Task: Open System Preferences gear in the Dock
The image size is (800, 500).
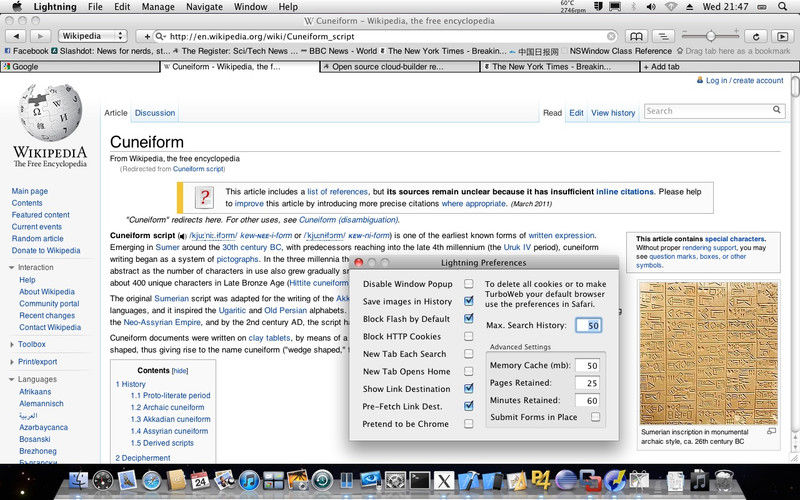Action: (395, 481)
